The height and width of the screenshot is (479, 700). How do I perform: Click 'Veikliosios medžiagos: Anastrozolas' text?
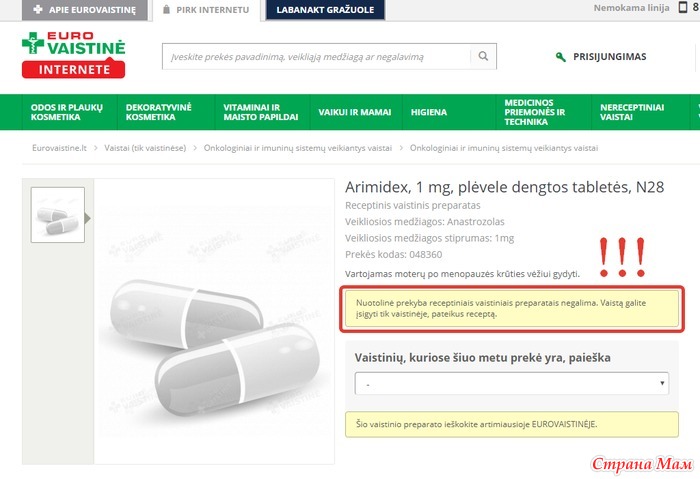(x=425, y=222)
